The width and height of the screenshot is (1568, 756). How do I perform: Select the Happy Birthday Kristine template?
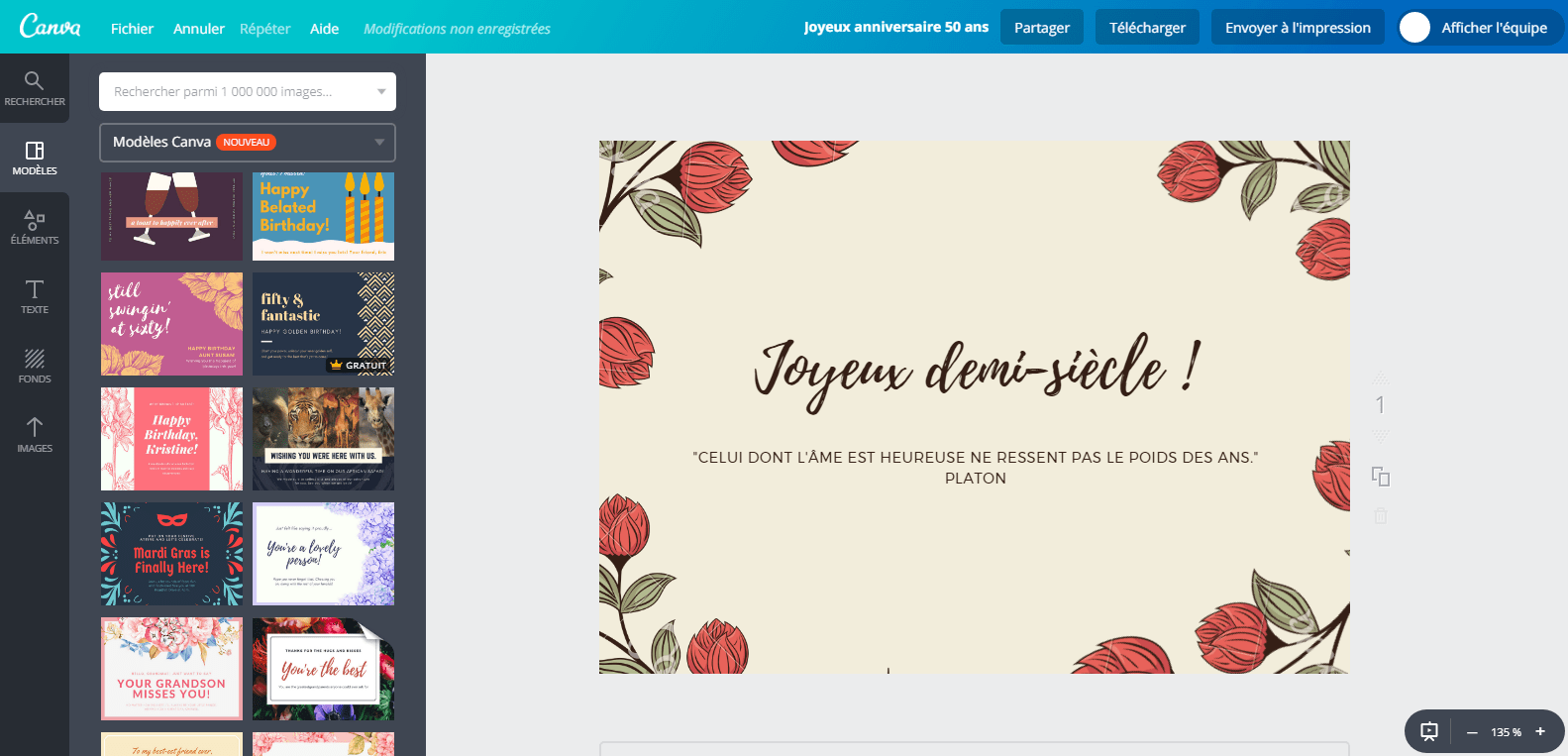(x=171, y=439)
